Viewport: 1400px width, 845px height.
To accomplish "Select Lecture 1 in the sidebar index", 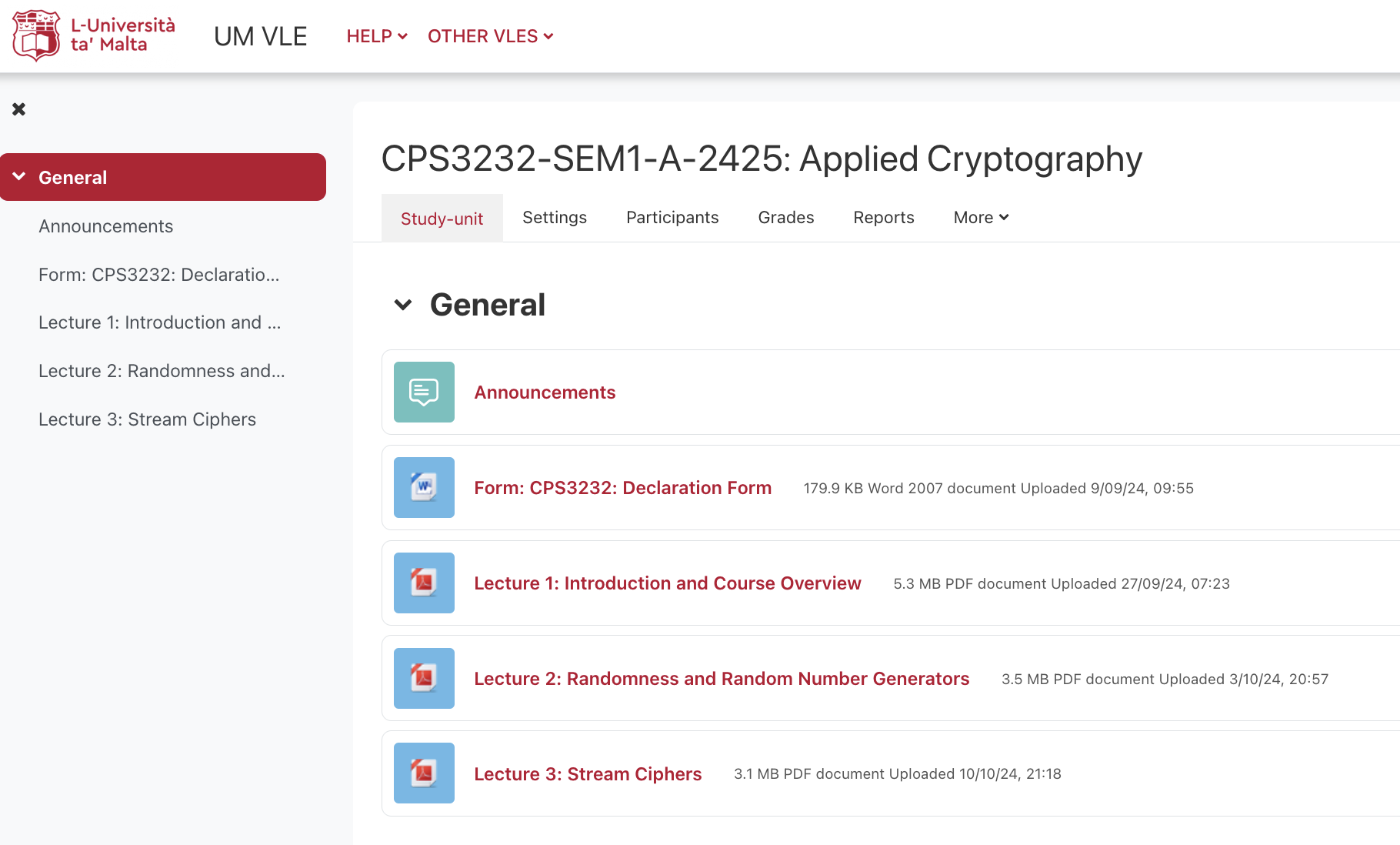I will coord(159,322).
